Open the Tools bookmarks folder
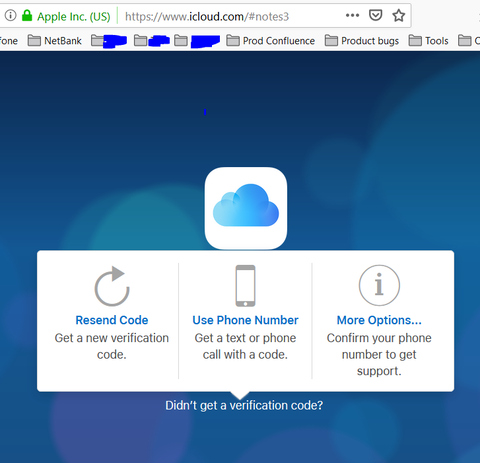The height and width of the screenshot is (463, 480). pos(429,41)
